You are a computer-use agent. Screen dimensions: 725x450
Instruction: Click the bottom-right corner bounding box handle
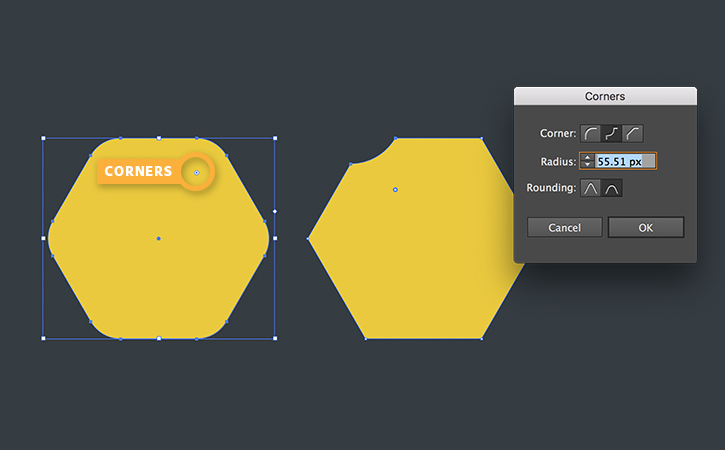coord(275,339)
